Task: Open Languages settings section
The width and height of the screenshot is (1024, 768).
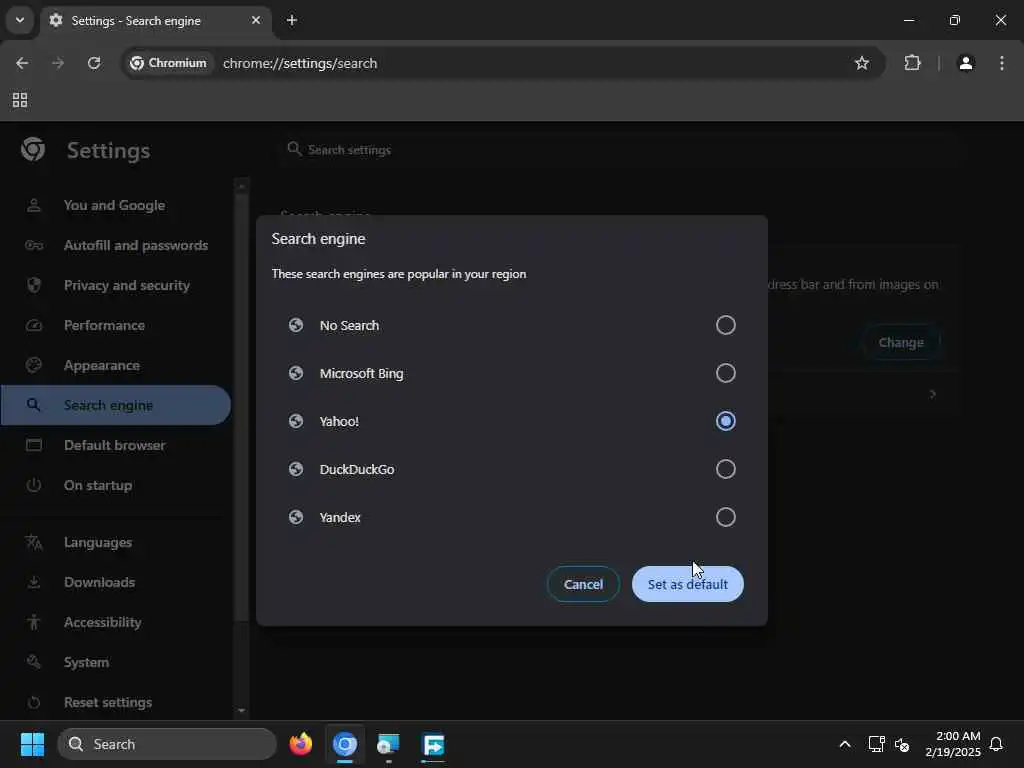Action: pos(114,542)
